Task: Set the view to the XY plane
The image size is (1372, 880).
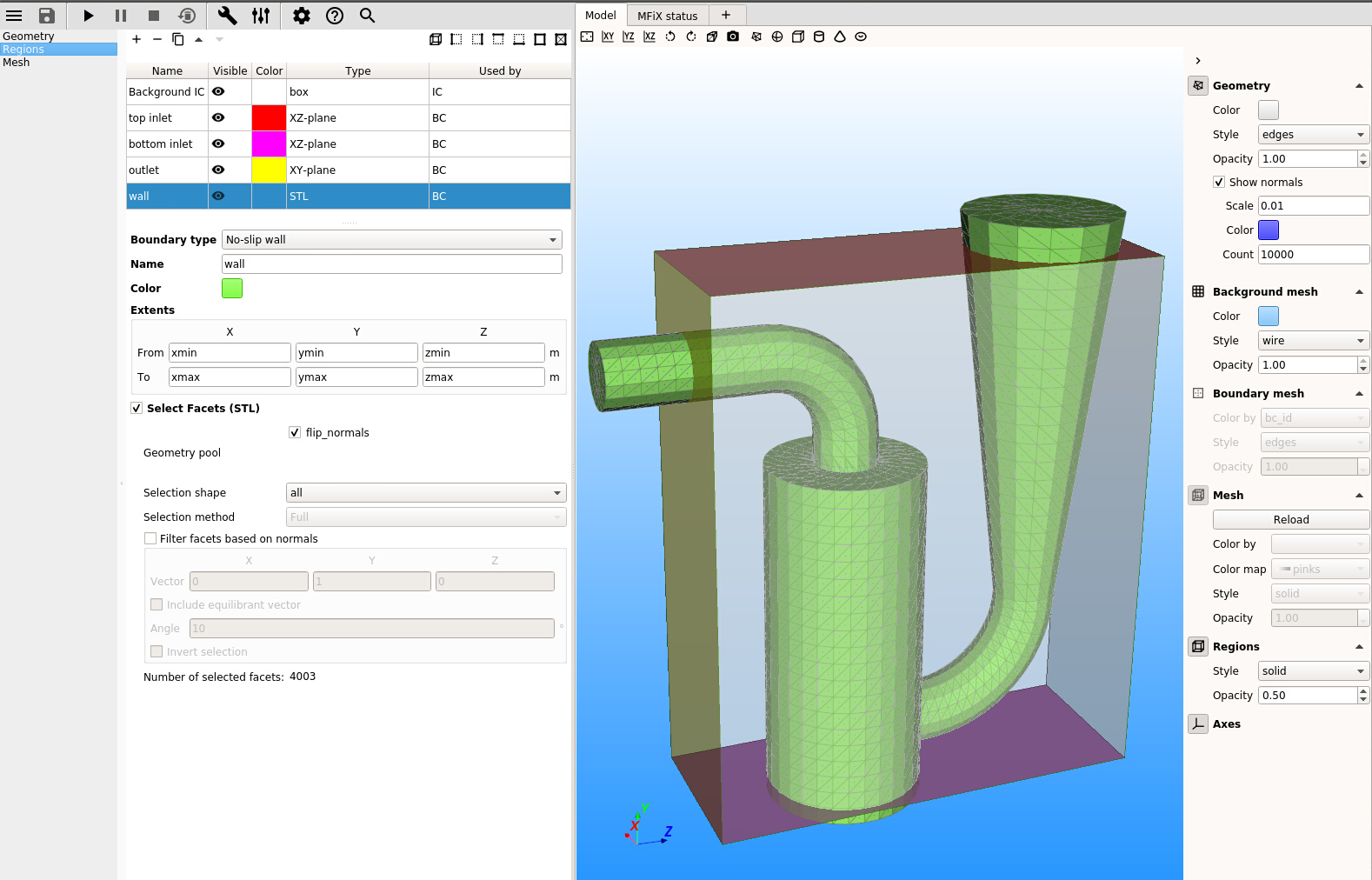Action: [x=608, y=37]
